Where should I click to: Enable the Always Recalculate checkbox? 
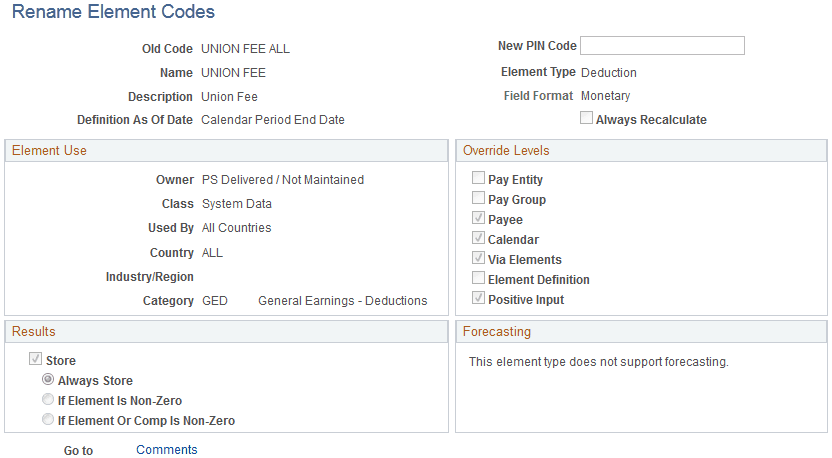[x=587, y=119]
